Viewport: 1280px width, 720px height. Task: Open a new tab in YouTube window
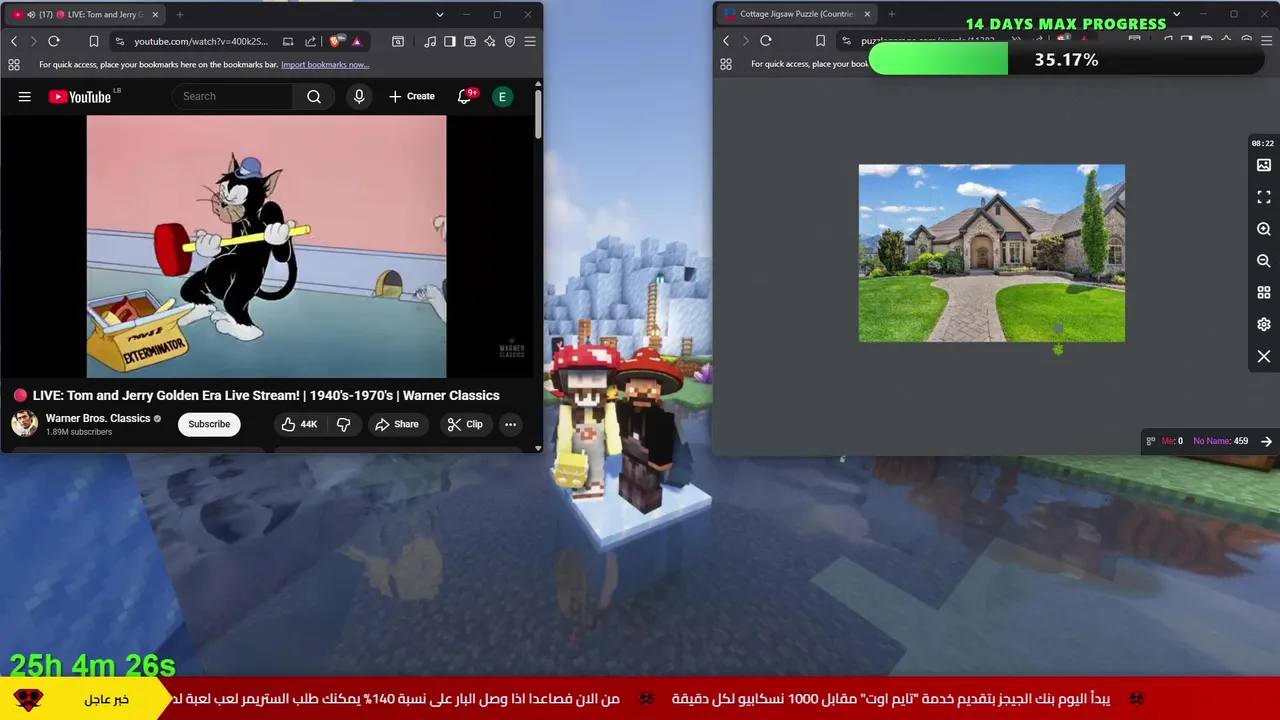180,14
